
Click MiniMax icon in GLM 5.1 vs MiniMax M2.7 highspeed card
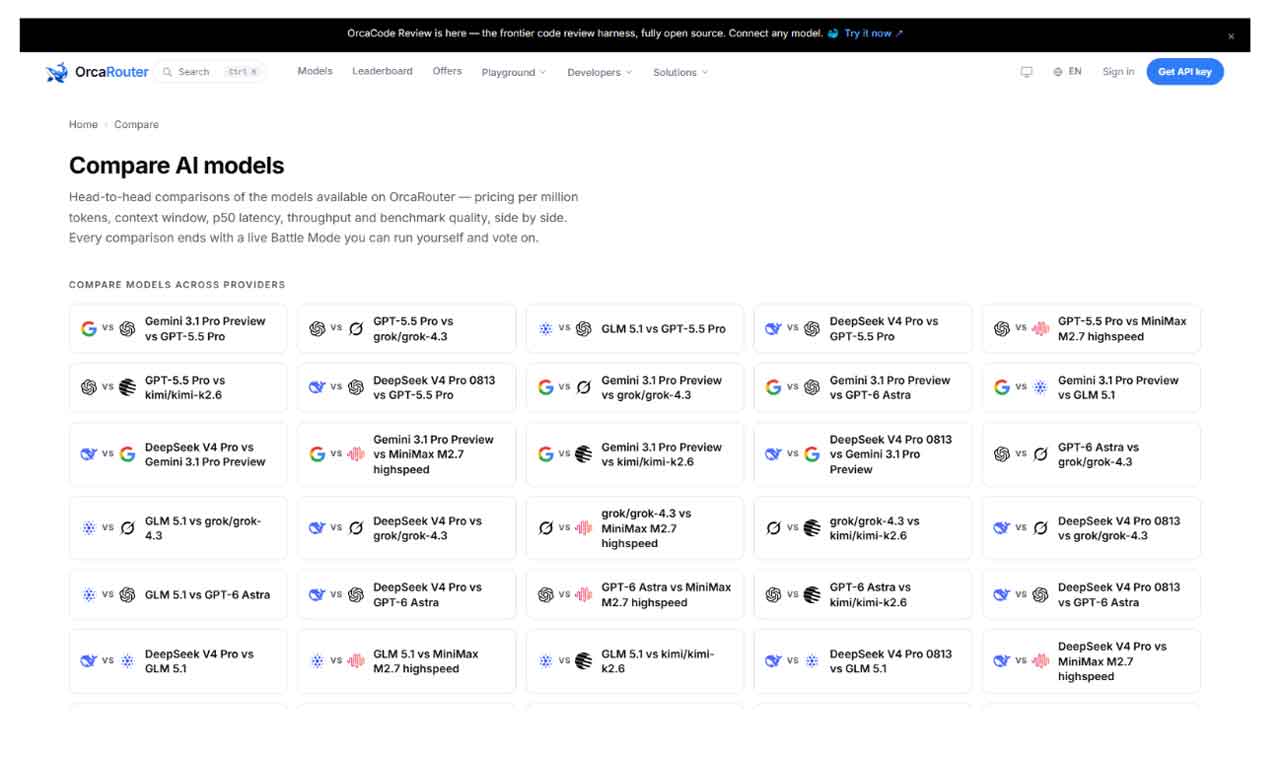356,661
